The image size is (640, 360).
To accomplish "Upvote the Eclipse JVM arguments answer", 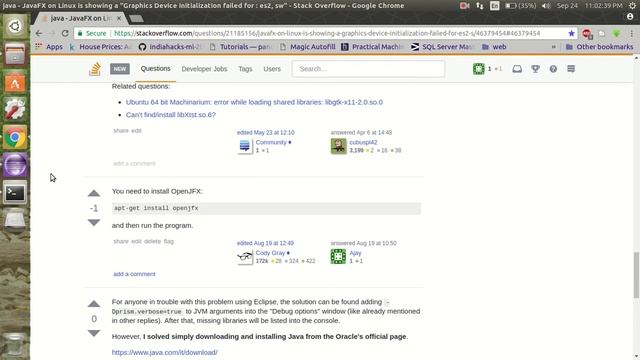I will (94, 304).
